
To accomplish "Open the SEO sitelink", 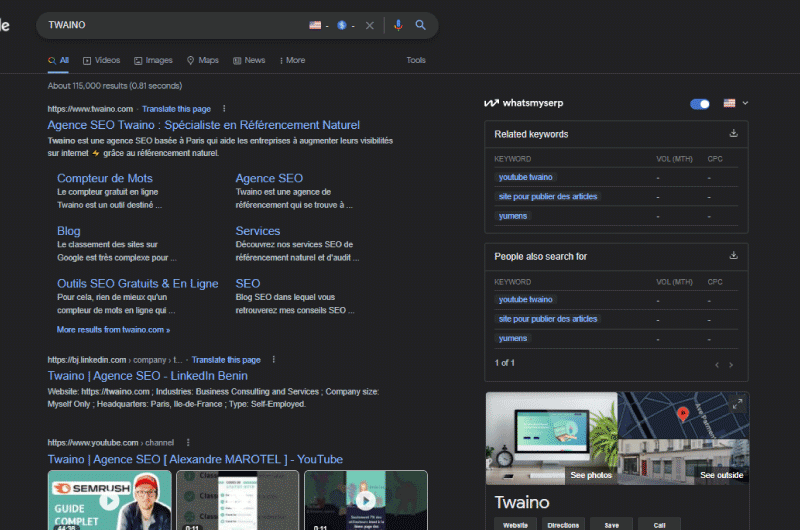I will point(247,284).
